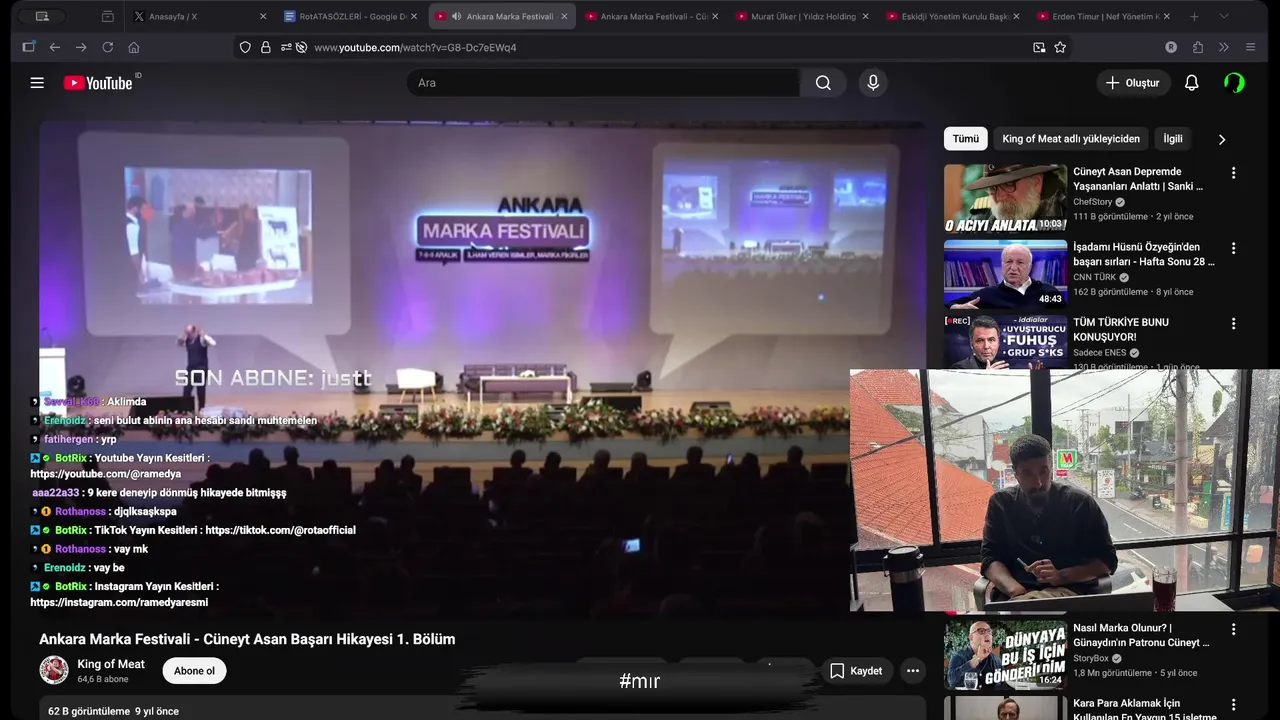Screen dimensions: 1280x720
Task: Open picture-in-picture icon in the address bar
Action: click(1039, 47)
